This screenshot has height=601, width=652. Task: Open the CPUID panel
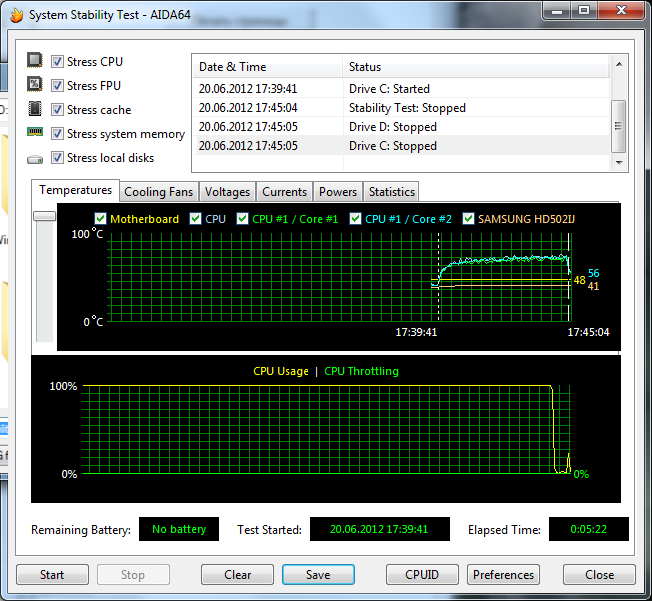click(x=422, y=575)
